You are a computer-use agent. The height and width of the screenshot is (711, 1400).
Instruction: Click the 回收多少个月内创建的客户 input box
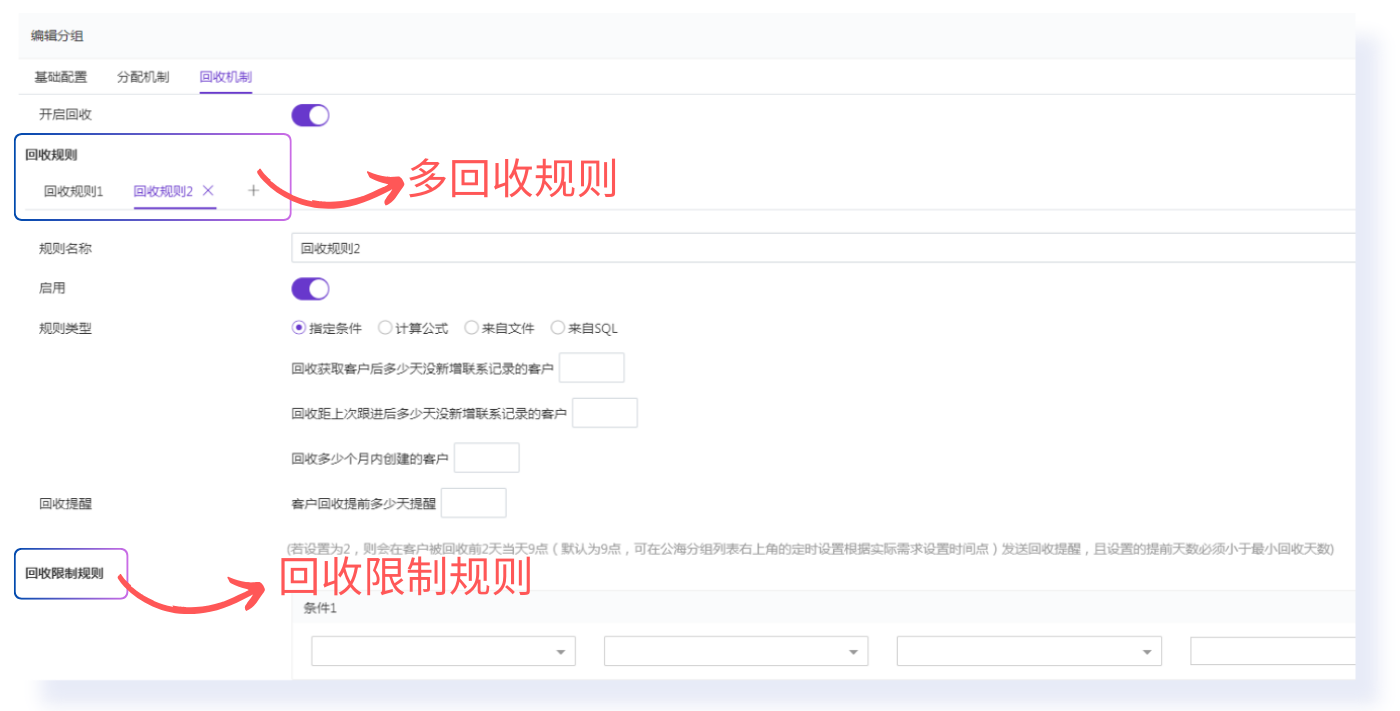487,458
